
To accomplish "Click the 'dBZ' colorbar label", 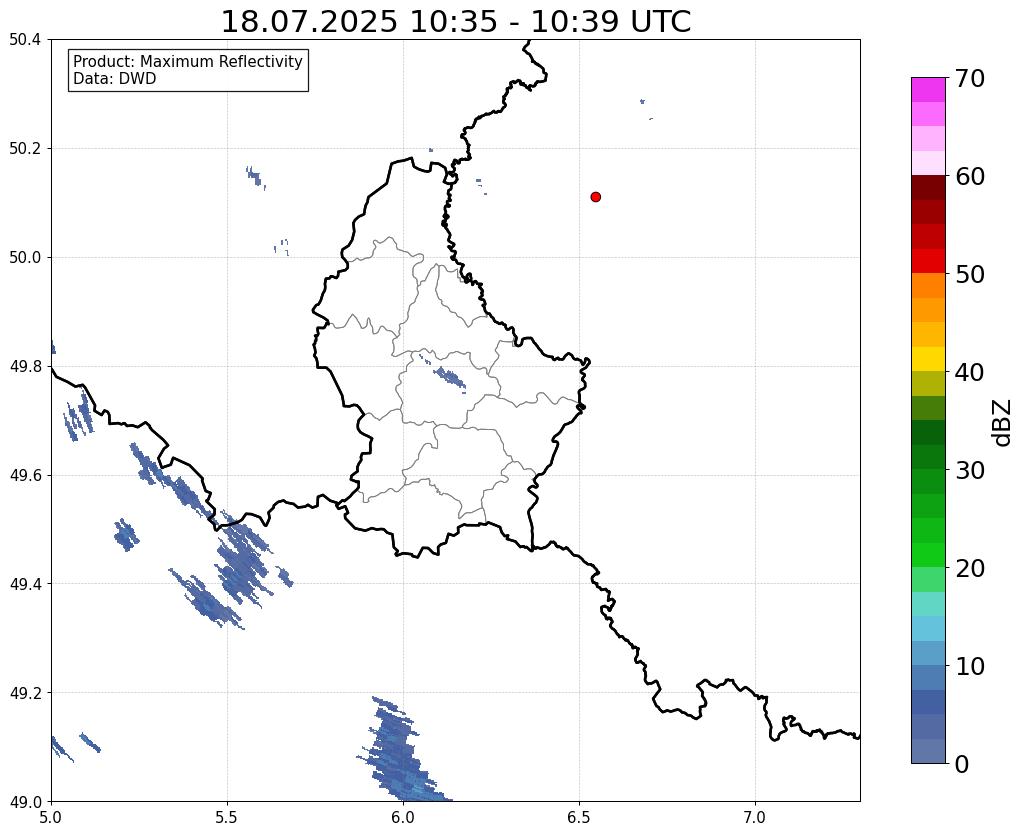I will [1003, 423].
